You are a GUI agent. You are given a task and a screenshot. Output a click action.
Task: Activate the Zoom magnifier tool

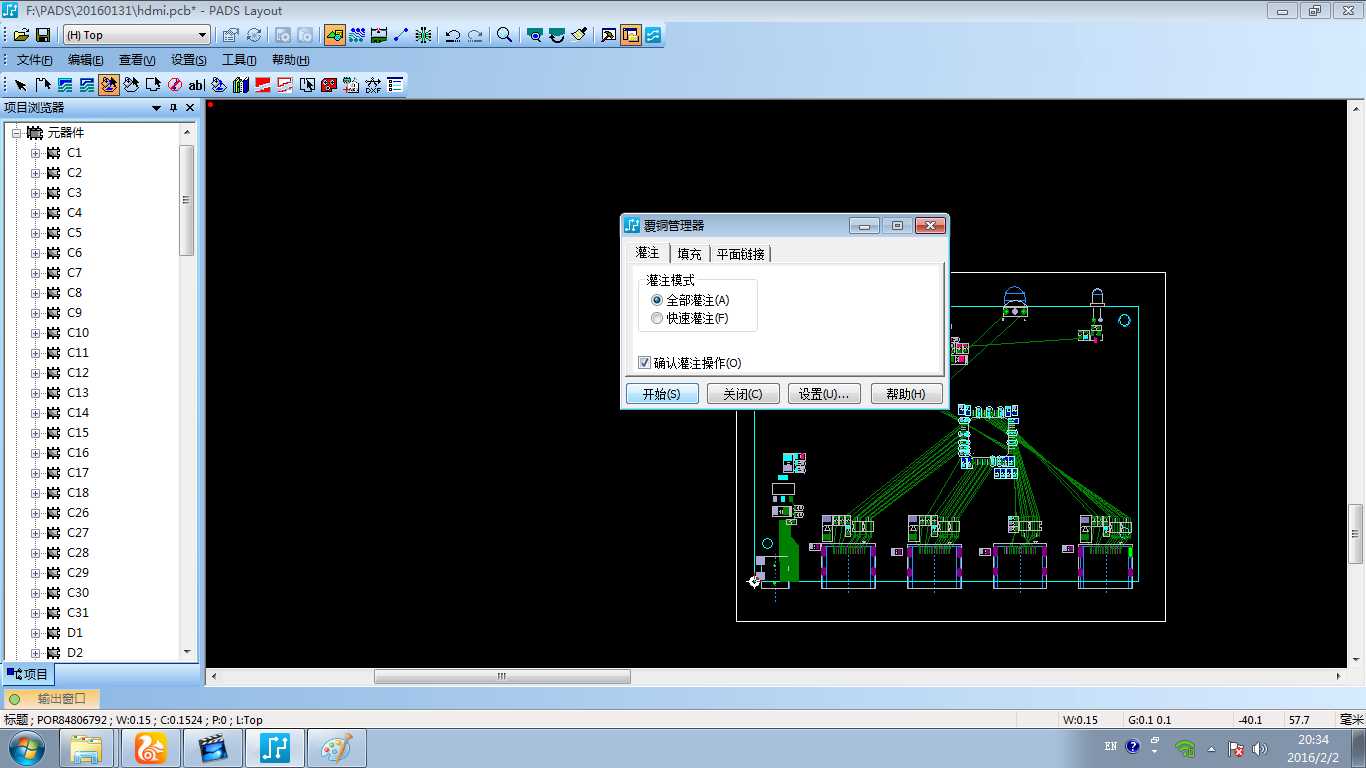pos(505,35)
